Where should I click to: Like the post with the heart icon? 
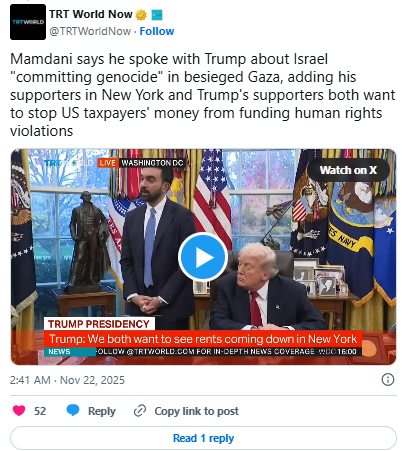[19, 410]
